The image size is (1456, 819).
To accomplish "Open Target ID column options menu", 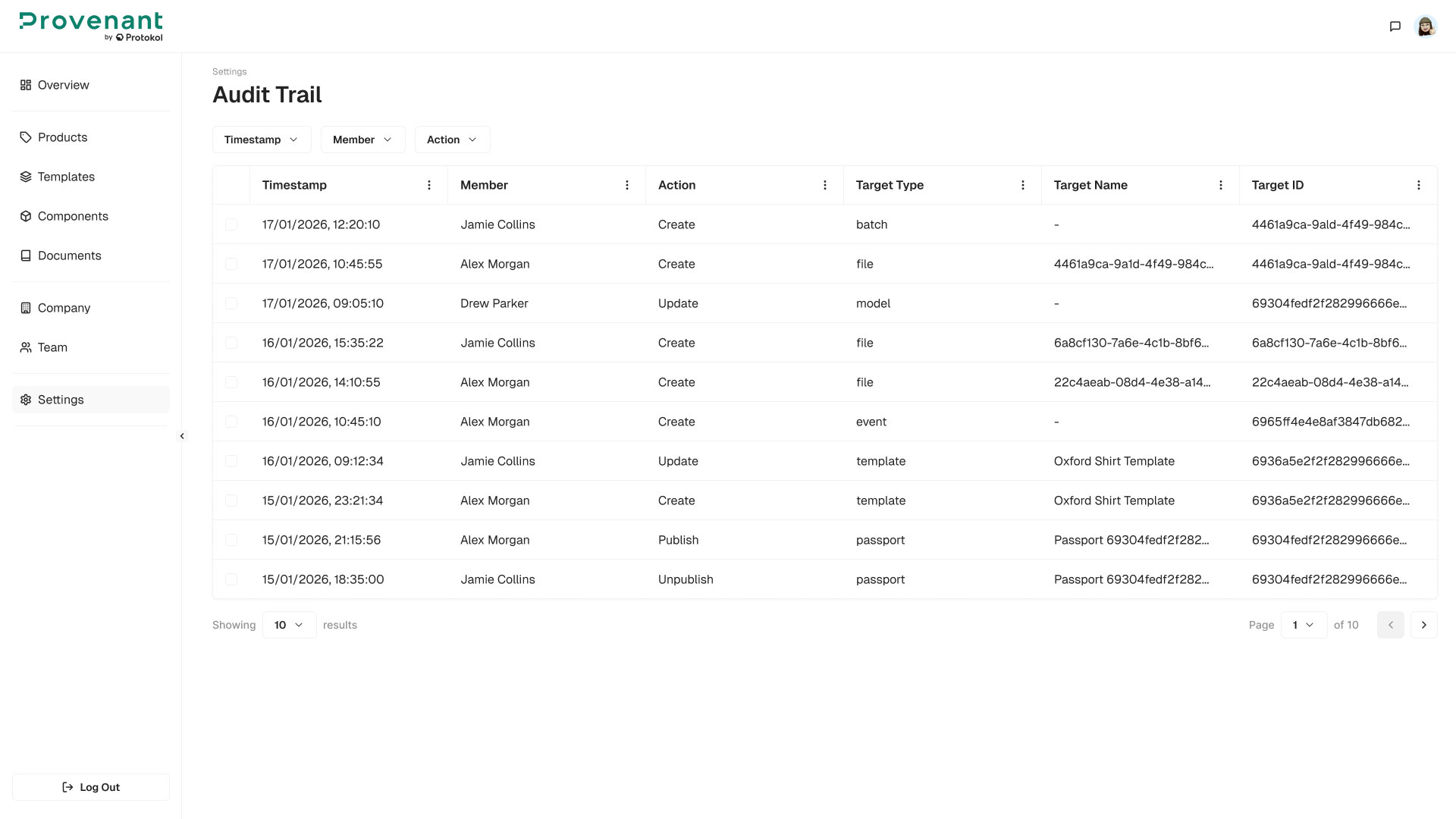I will click(1419, 185).
